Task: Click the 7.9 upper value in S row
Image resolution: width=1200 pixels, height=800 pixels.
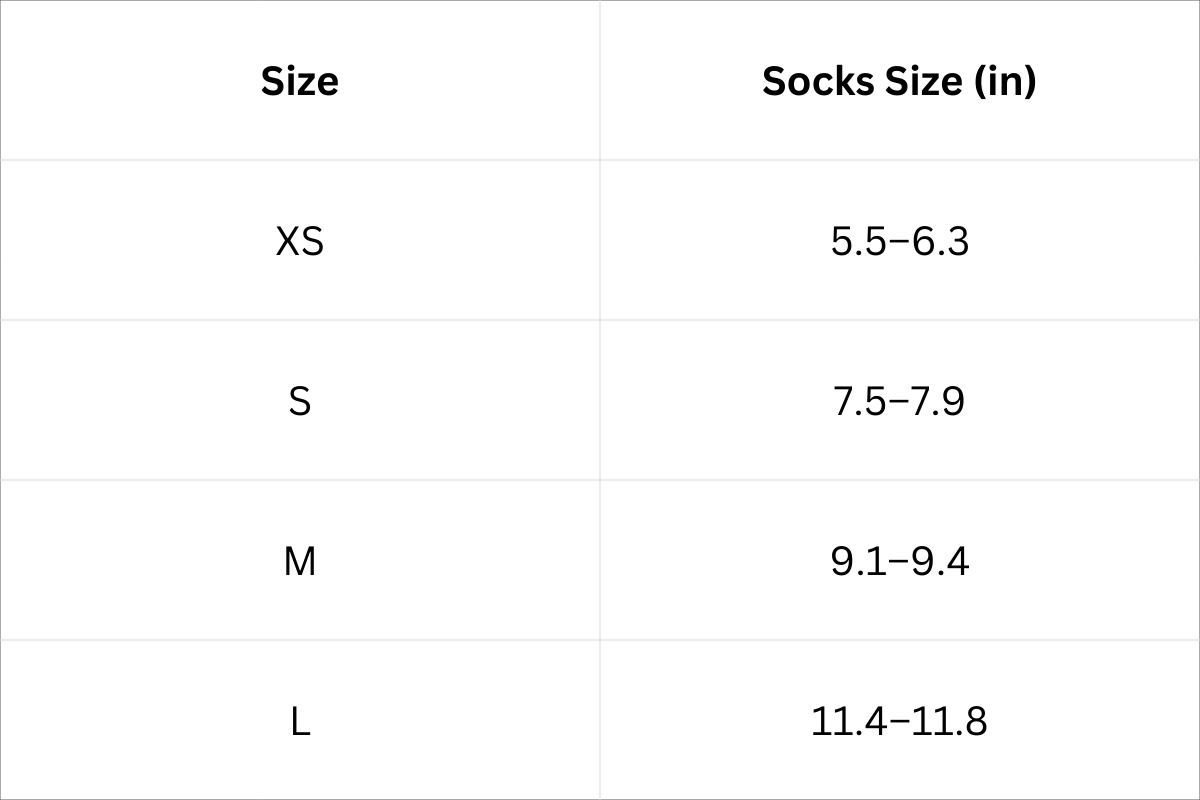Action: click(x=938, y=401)
